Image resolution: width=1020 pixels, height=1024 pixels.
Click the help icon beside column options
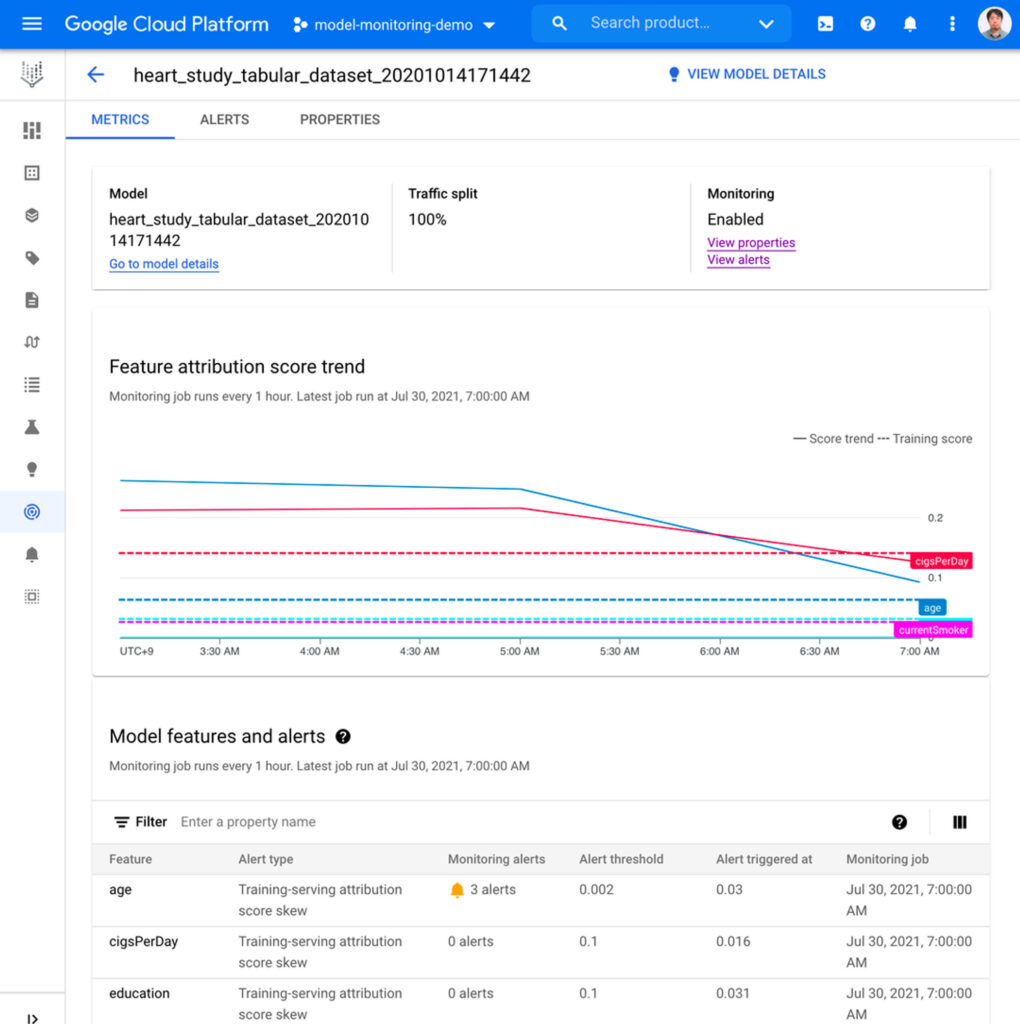(899, 822)
